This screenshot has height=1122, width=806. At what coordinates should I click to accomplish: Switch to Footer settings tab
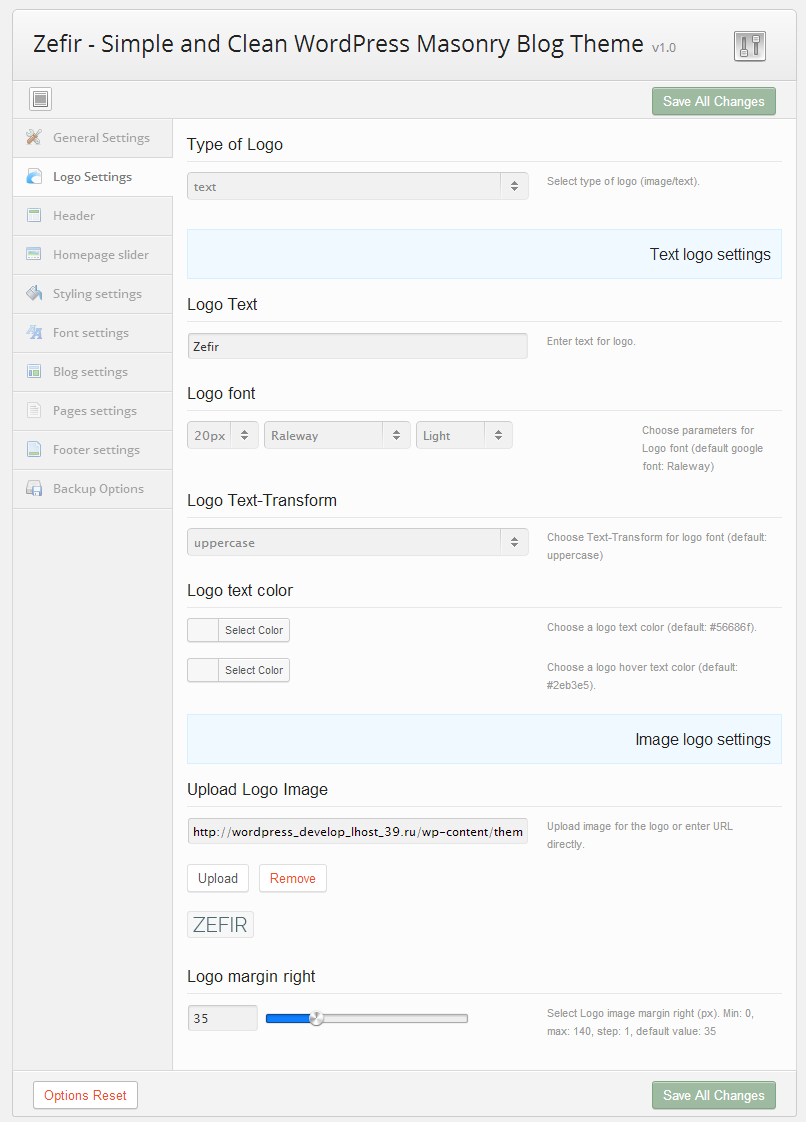(x=96, y=450)
